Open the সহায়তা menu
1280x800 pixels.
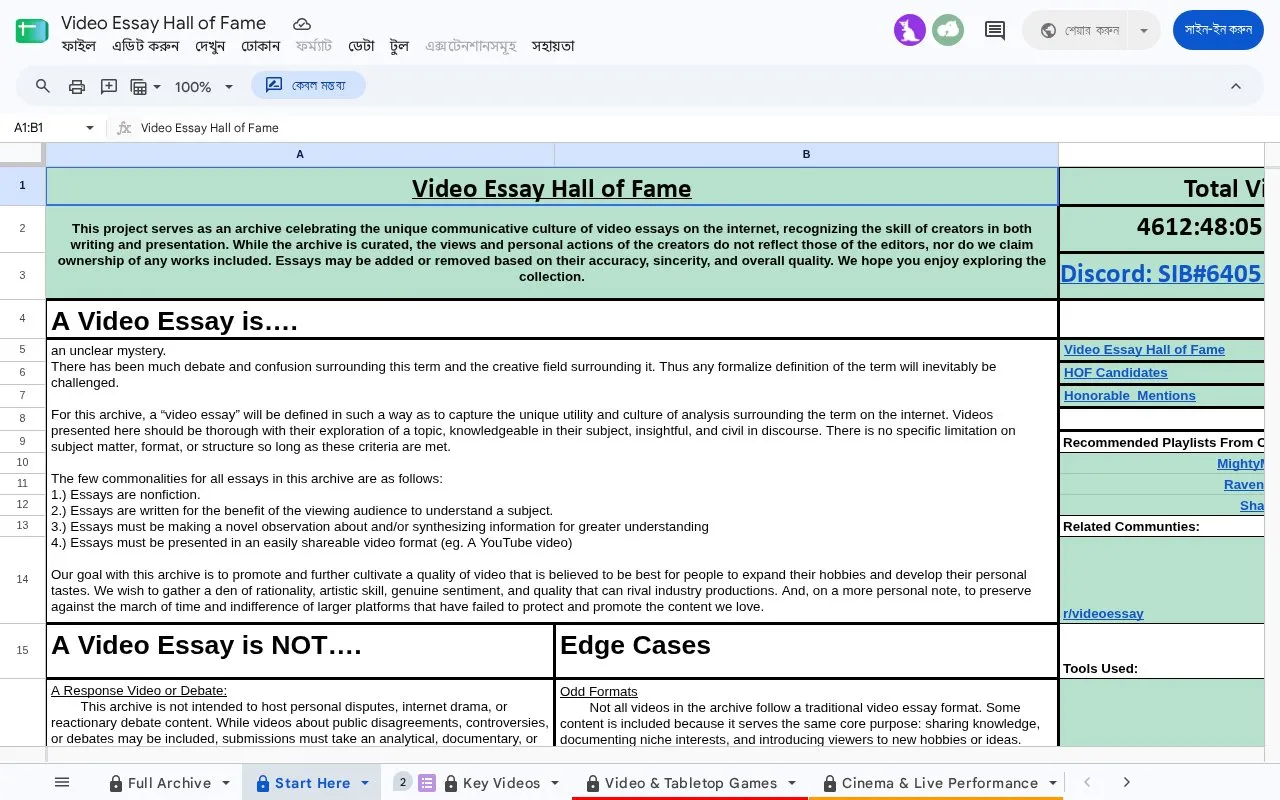(553, 46)
